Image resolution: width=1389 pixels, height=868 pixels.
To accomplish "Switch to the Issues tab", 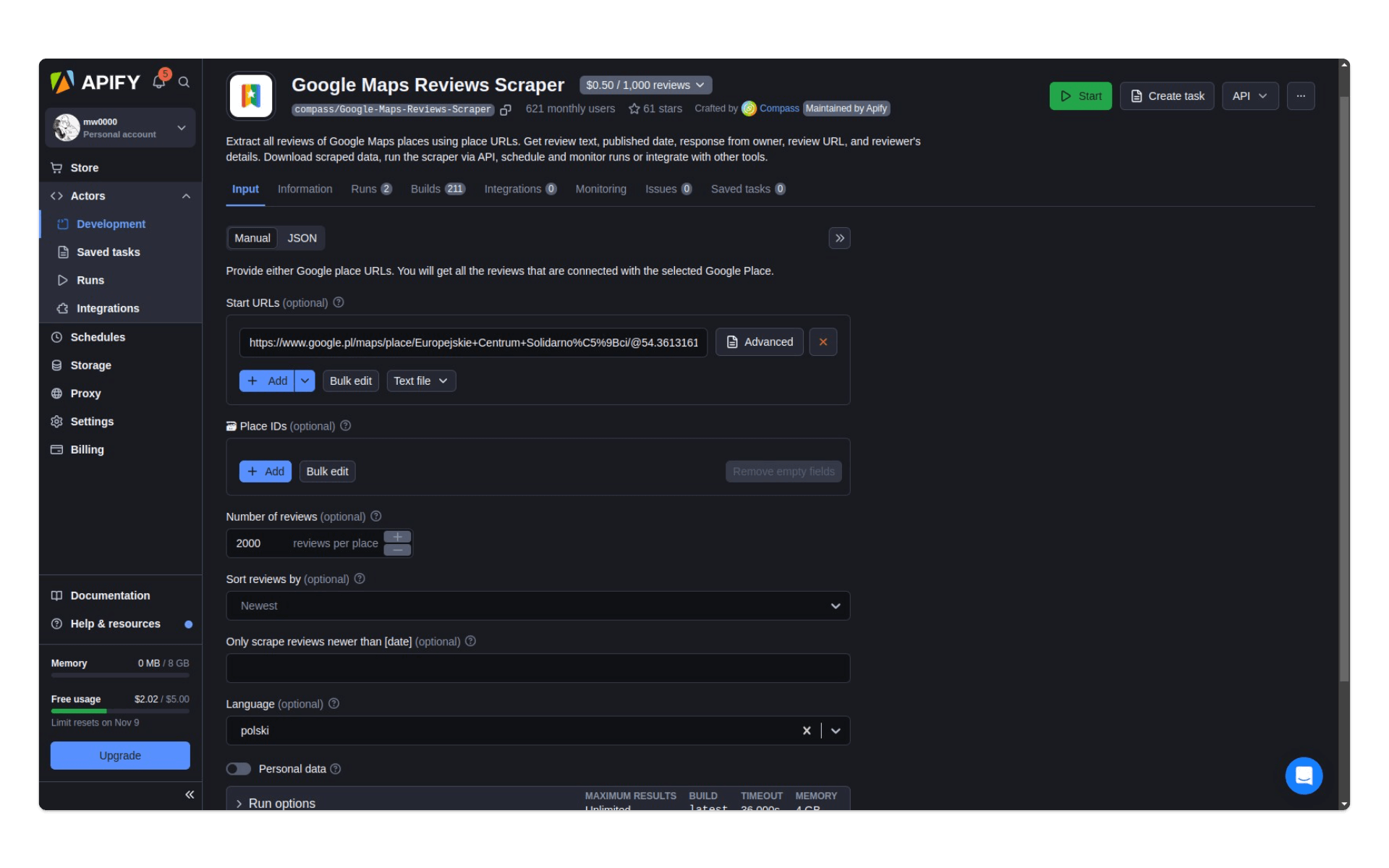I will point(668,189).
